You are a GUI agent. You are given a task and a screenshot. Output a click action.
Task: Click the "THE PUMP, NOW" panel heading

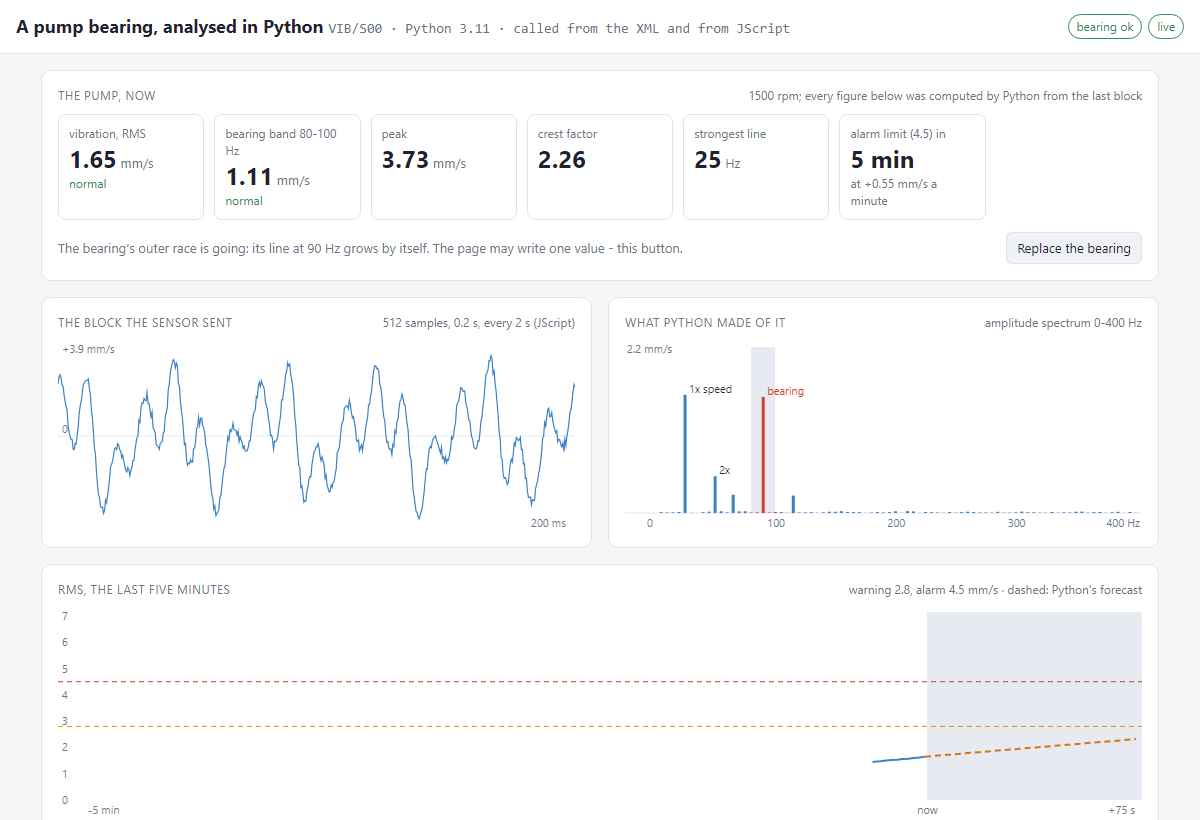click(x=107, y=96)
